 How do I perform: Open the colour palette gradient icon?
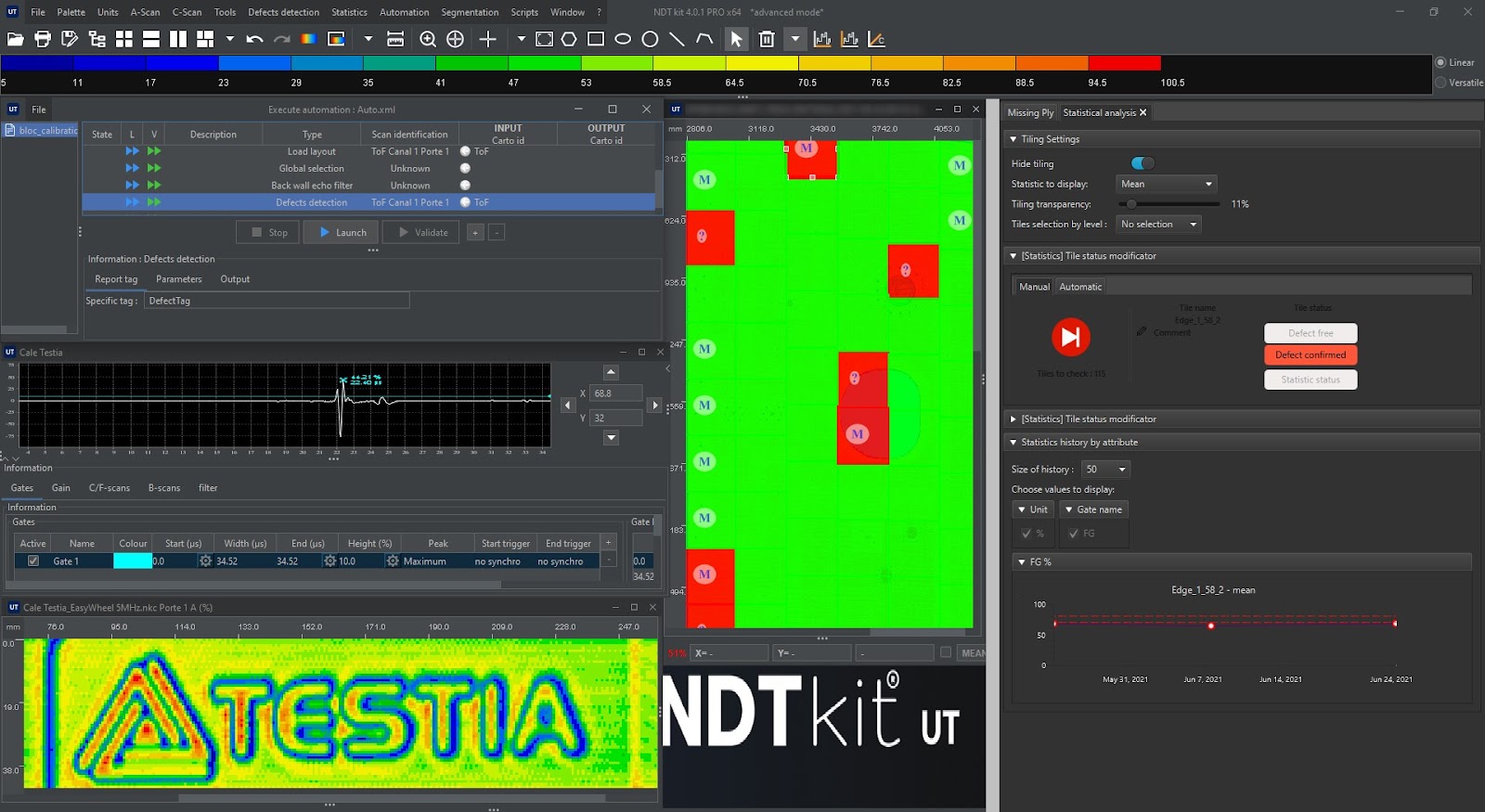click(x=309, y=39)
